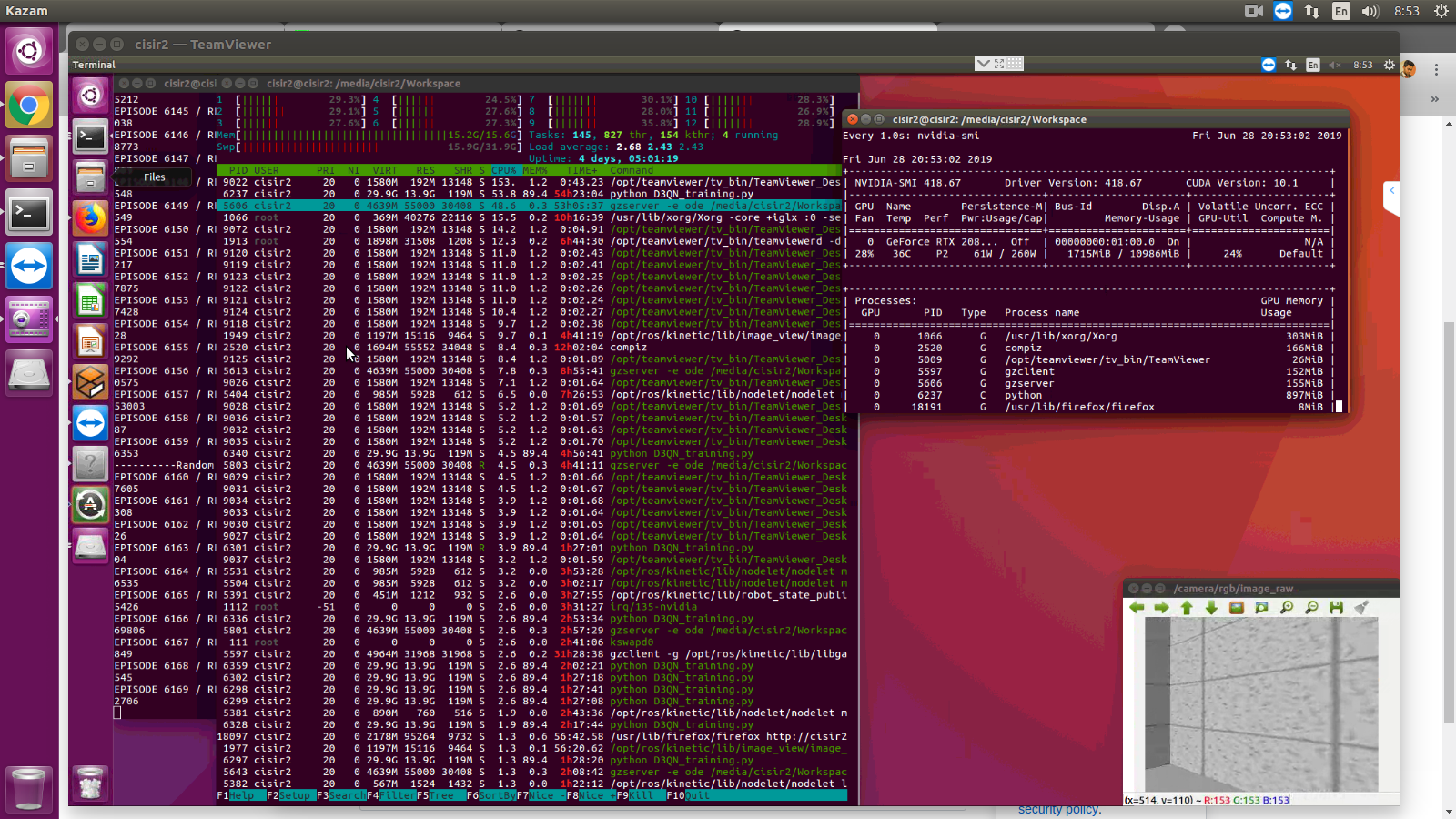Click F3 Search in htop footer
Screen dimensions: 1456x819
[x=341, y=795]
